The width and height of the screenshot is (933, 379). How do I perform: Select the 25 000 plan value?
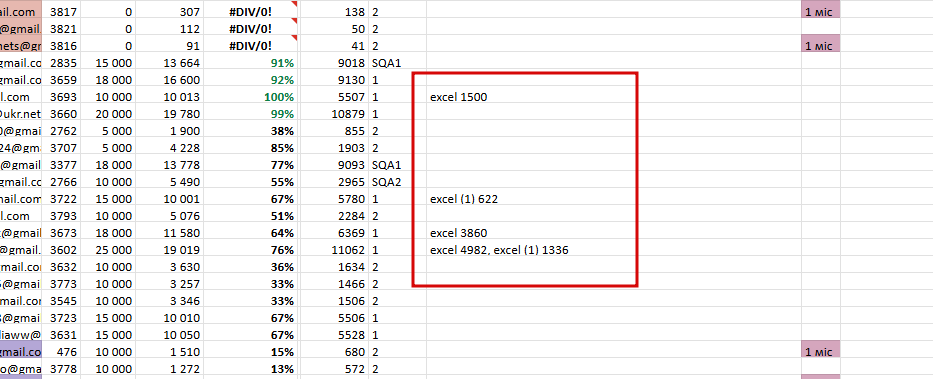(x=108, y=250)
